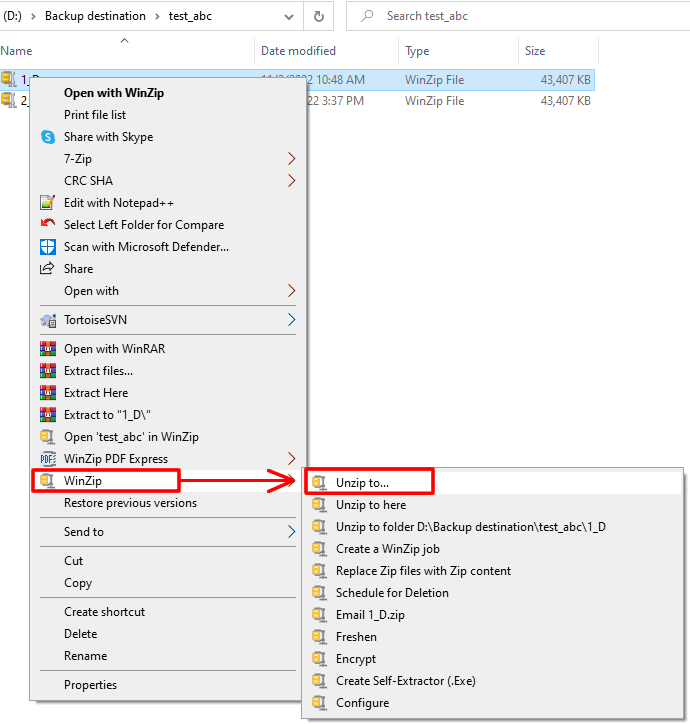Screen dimensions: 690x724
Task: Click the TortoiseSVN icon
Action: (47, 320)
